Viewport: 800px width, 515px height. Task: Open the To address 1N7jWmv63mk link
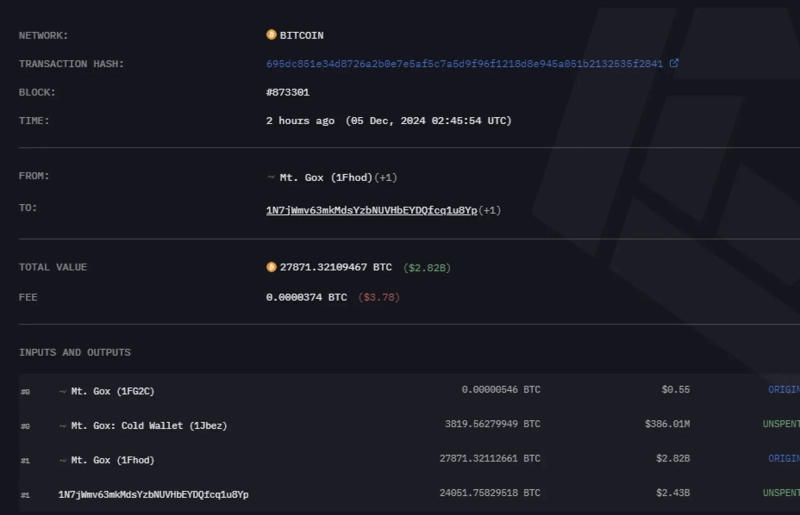(371, 210)
